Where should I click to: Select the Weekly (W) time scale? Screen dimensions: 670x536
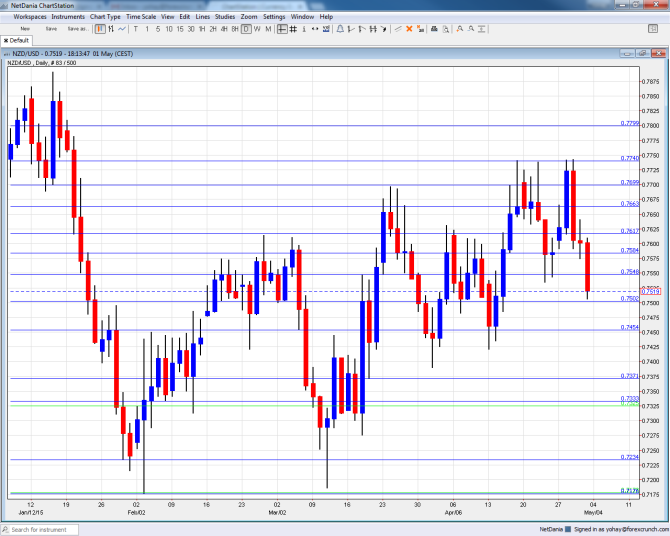(x=257, y=29)
